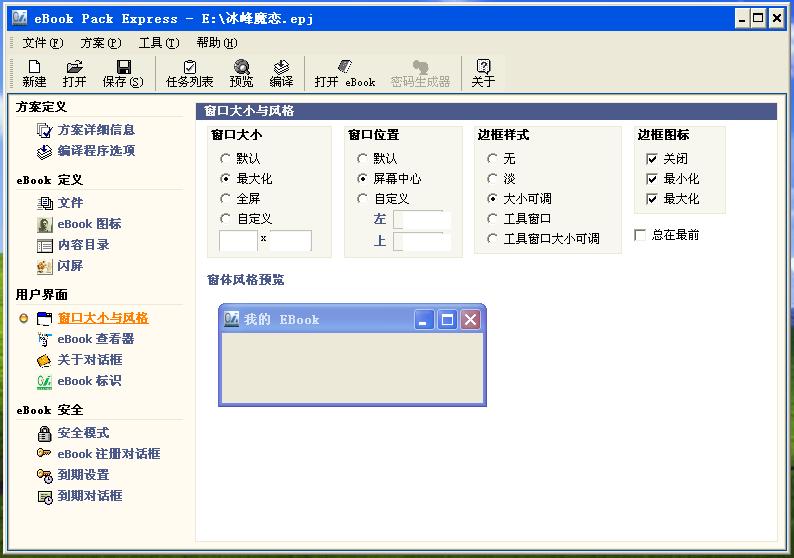Toggle the 最小化 border icon checkbox
Viewport: 794px width, 558px height.
pos(652,179)
